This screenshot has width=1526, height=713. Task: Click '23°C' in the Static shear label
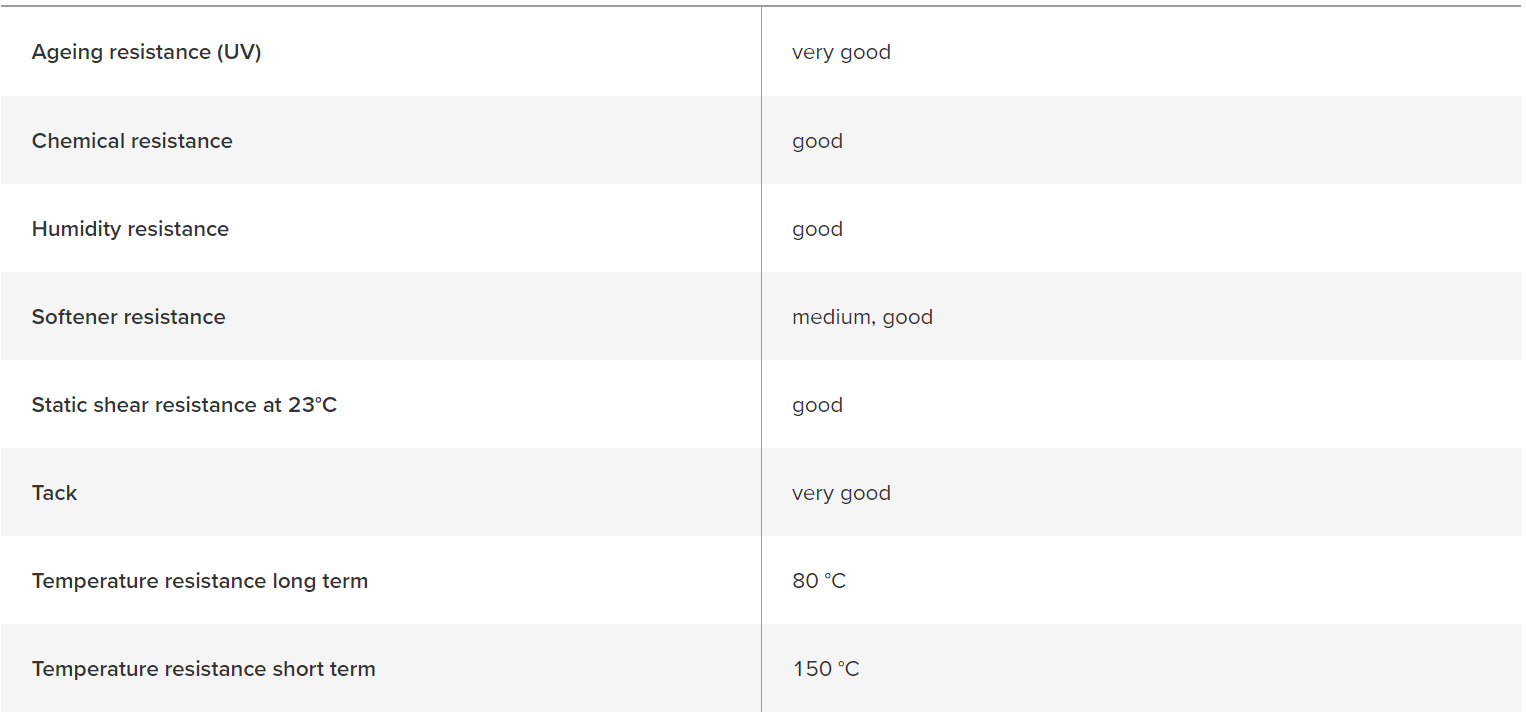coord(312,405)
